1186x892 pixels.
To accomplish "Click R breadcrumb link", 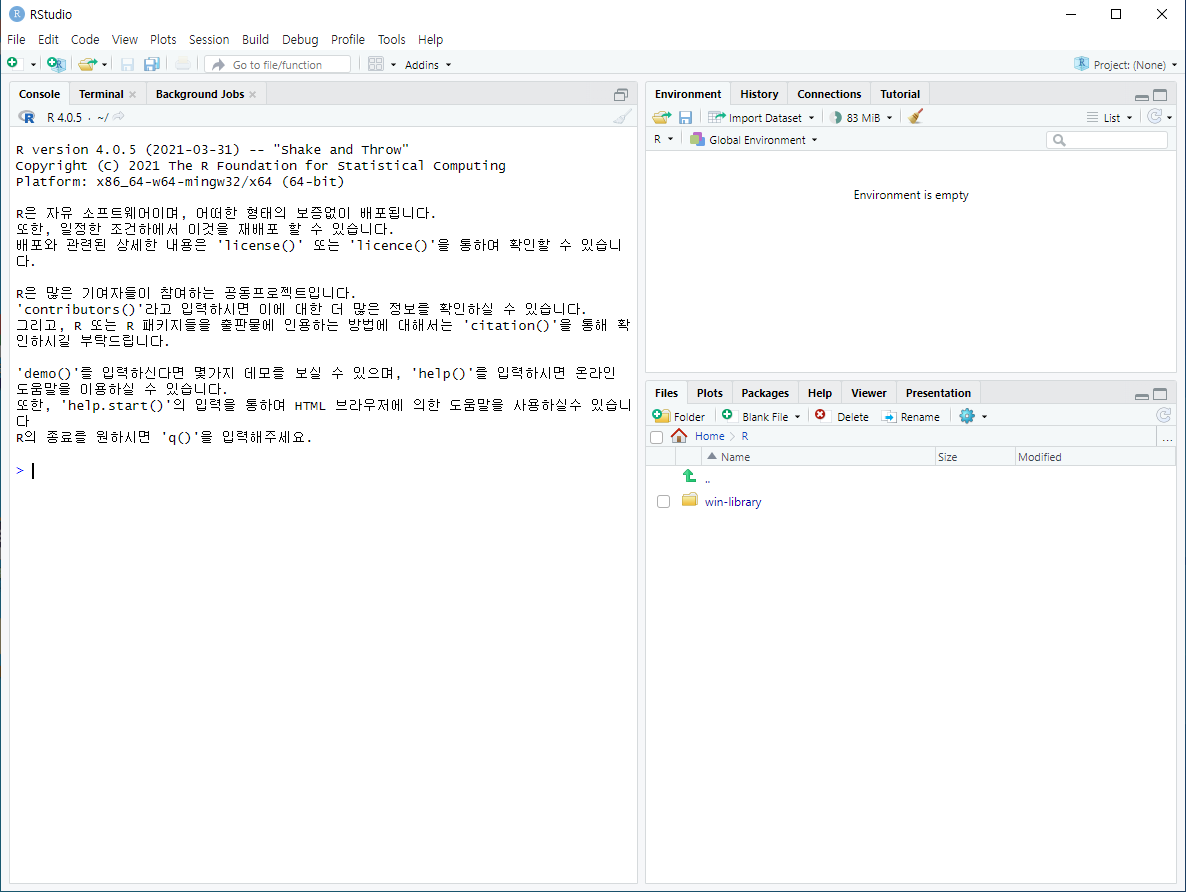I will pyautogui.click(x=744, y=436).
